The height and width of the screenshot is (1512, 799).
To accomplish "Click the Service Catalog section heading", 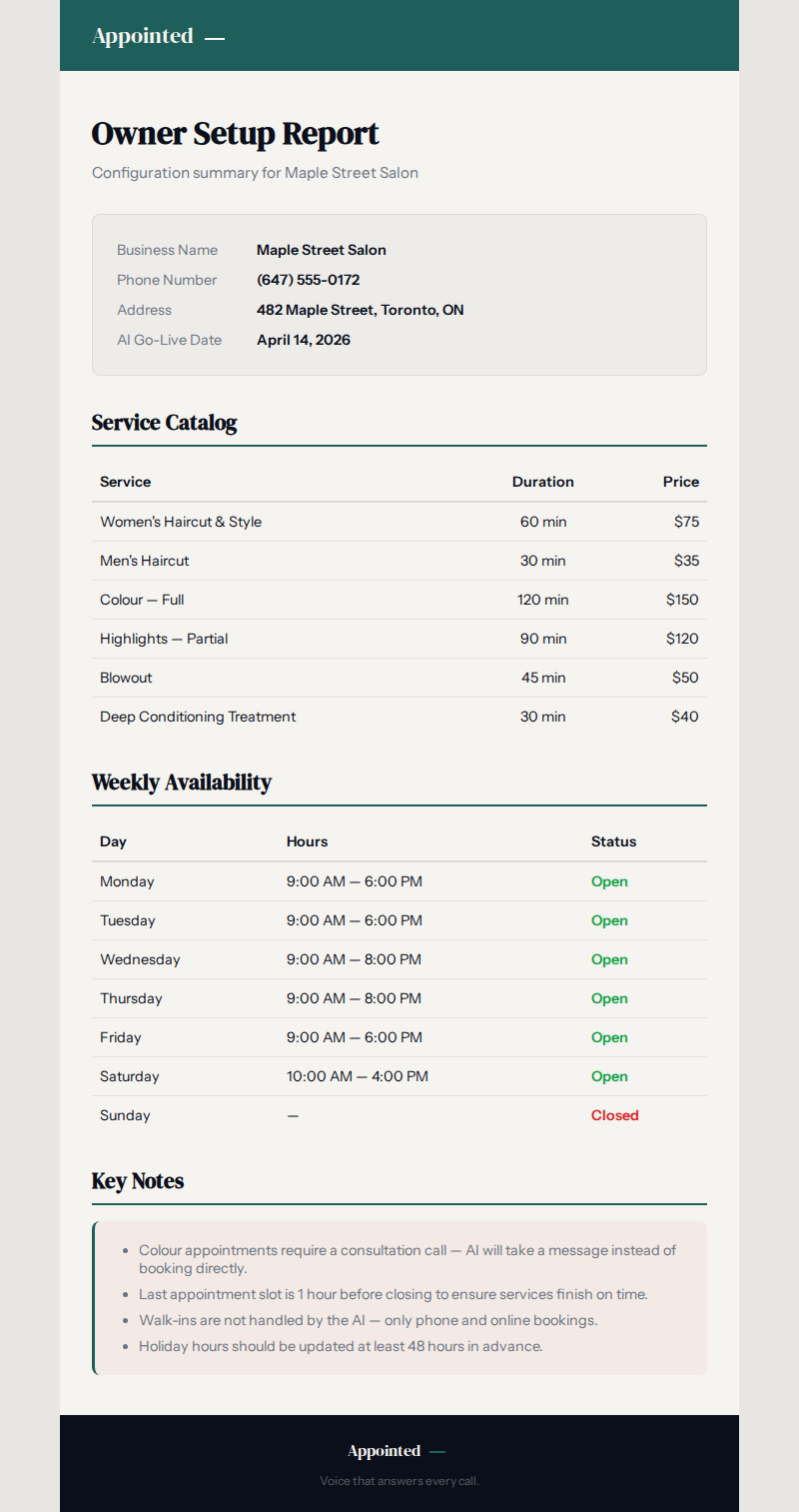I will point(164,423).
